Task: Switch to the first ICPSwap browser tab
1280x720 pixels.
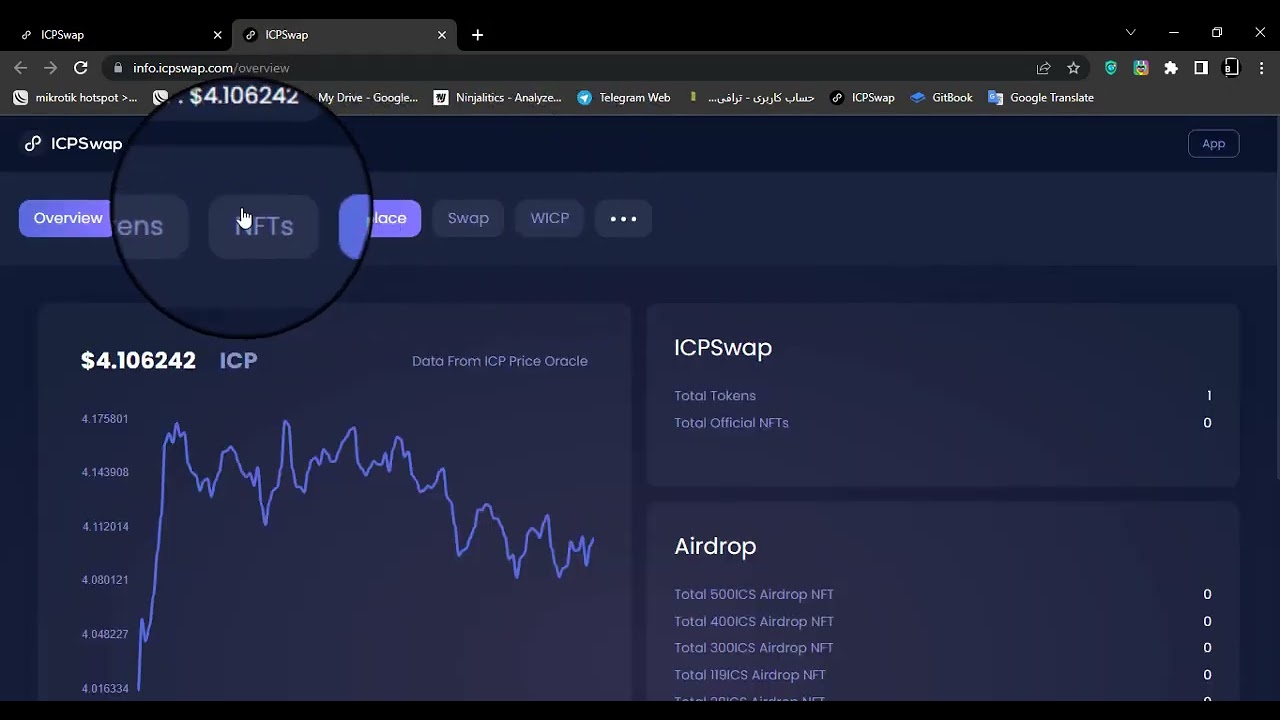Action: (120, 35)
